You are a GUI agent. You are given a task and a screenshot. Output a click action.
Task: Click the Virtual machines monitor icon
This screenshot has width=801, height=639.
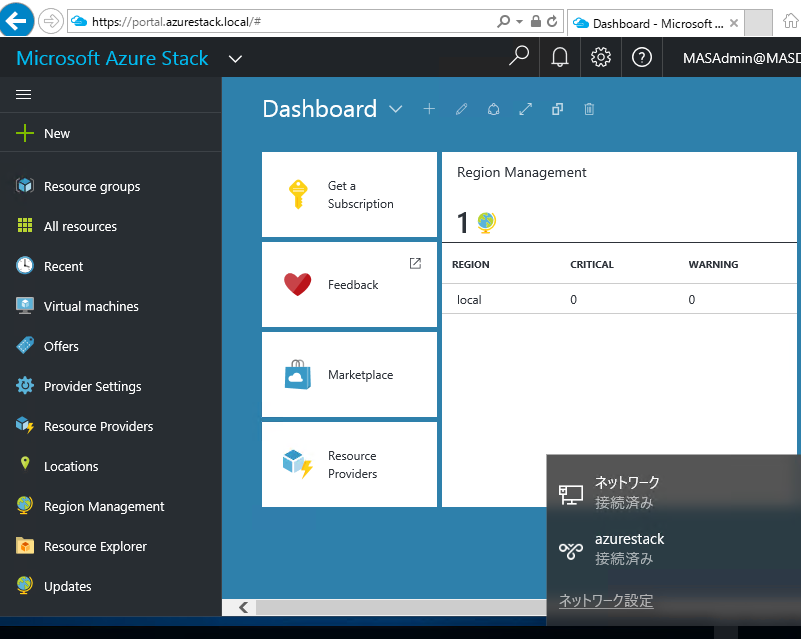[x=25, y=305]
